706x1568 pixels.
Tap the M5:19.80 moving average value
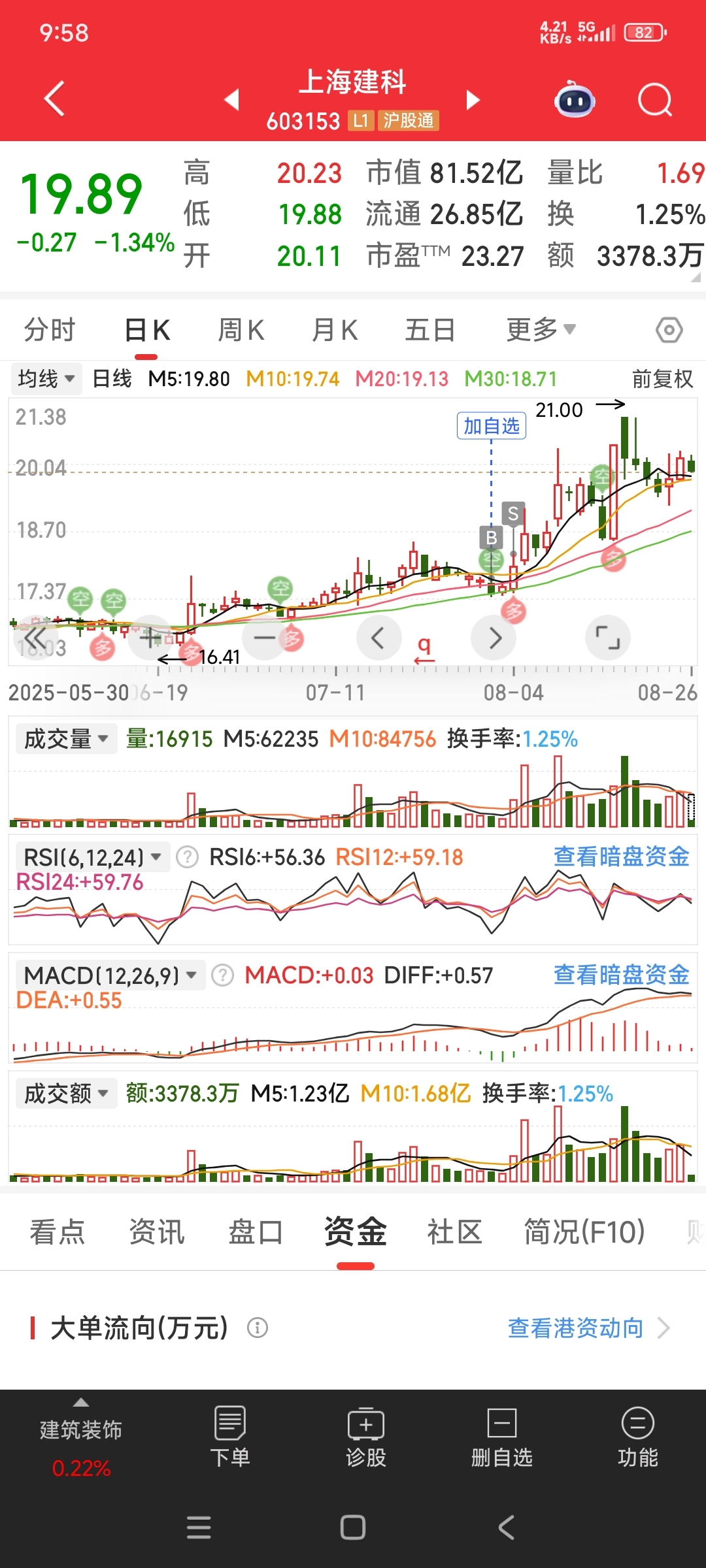pyautogui.click(x=189, y=379)
